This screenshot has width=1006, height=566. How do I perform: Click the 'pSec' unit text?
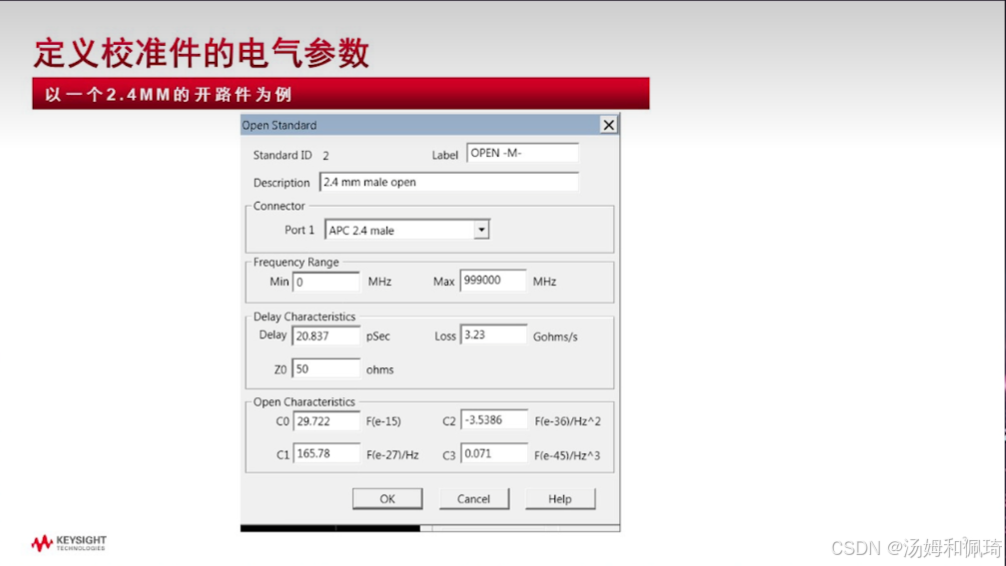pos(378,336)
